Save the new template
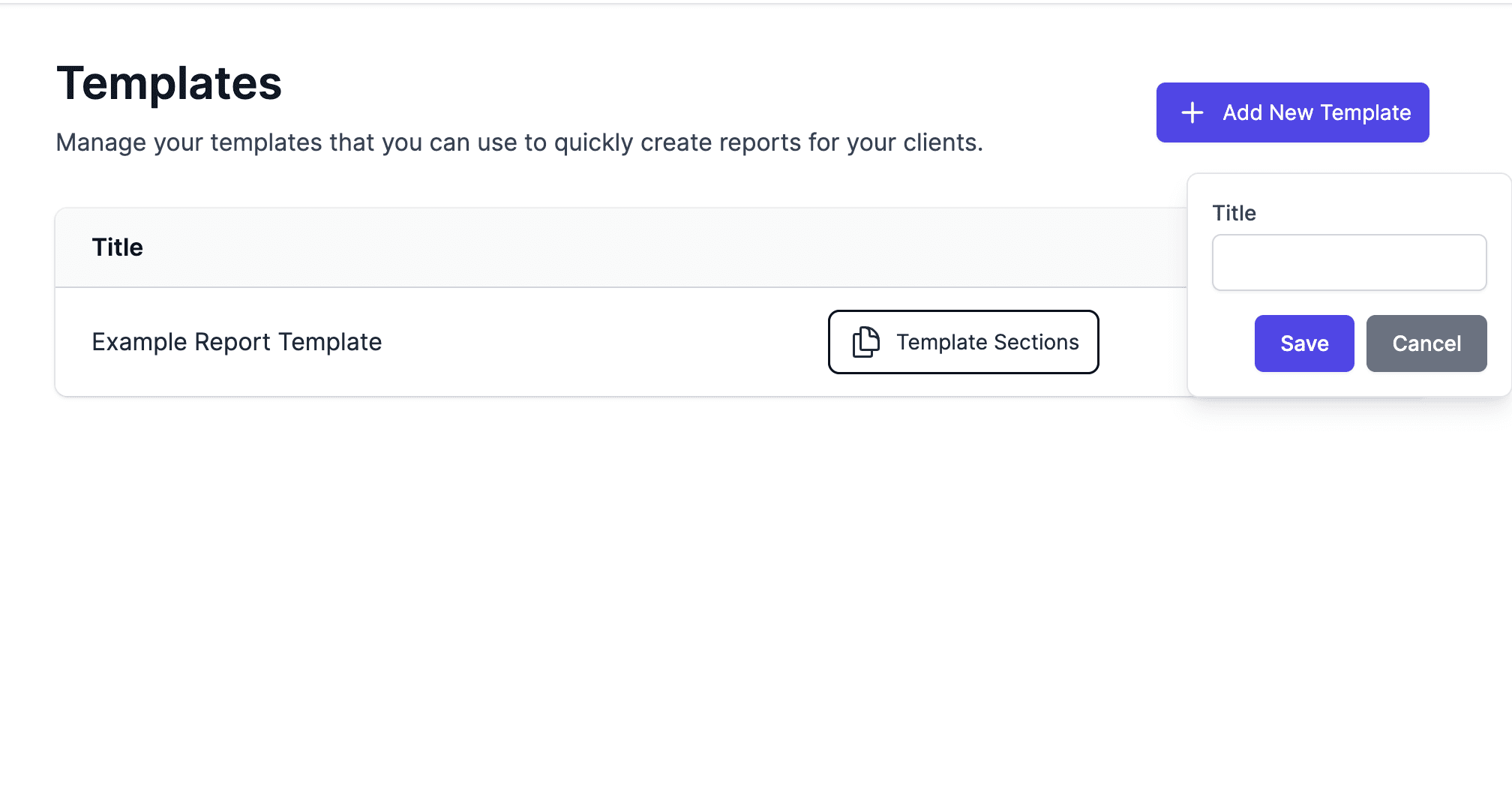1512x792 pixels. point(1303,343)
